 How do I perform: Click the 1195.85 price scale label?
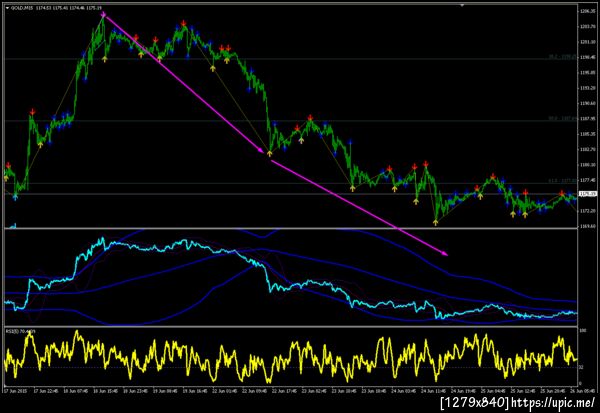[x=588, y=73]
